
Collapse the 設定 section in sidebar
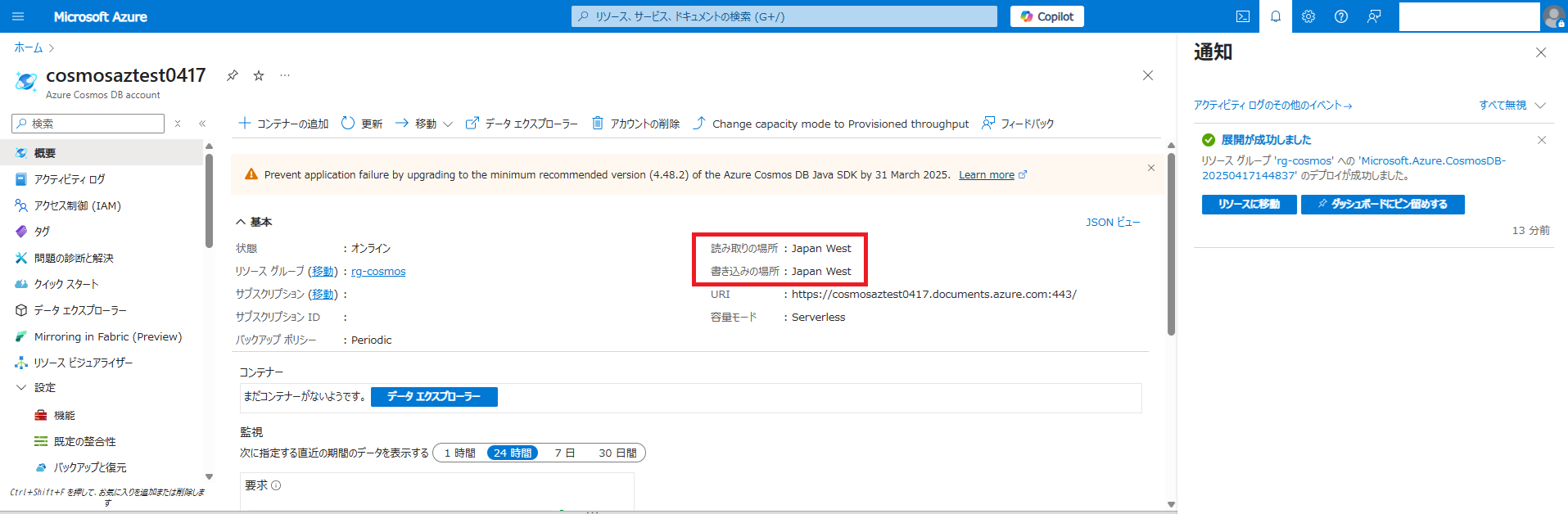tap(22, 388)
